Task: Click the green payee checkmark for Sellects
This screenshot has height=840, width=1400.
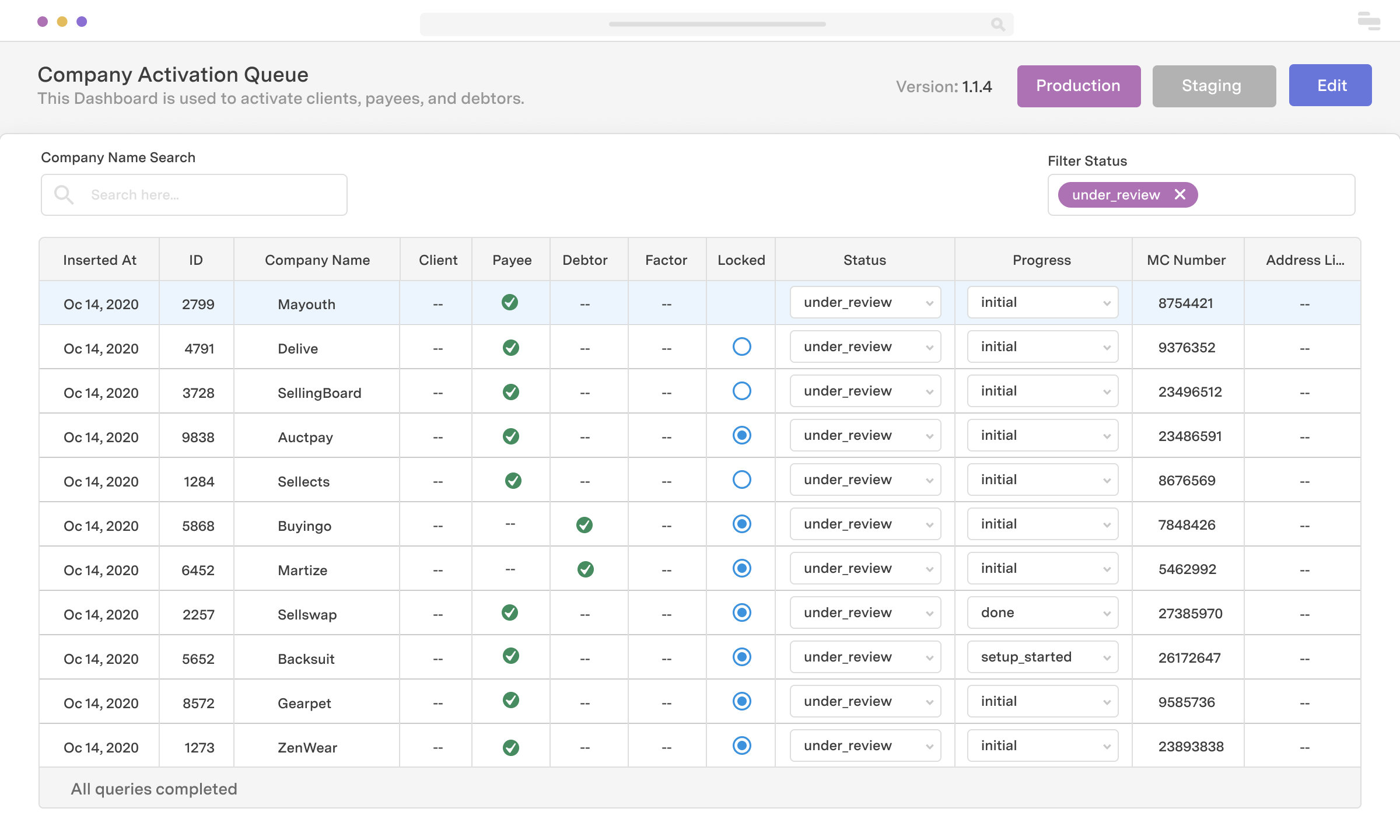Action: coord(510,480)
